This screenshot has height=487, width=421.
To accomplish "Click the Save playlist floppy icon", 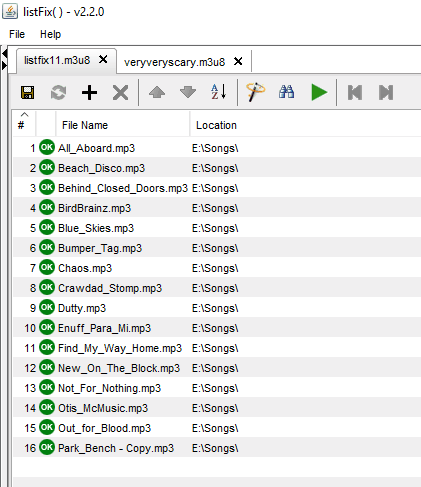I will 27,92.
